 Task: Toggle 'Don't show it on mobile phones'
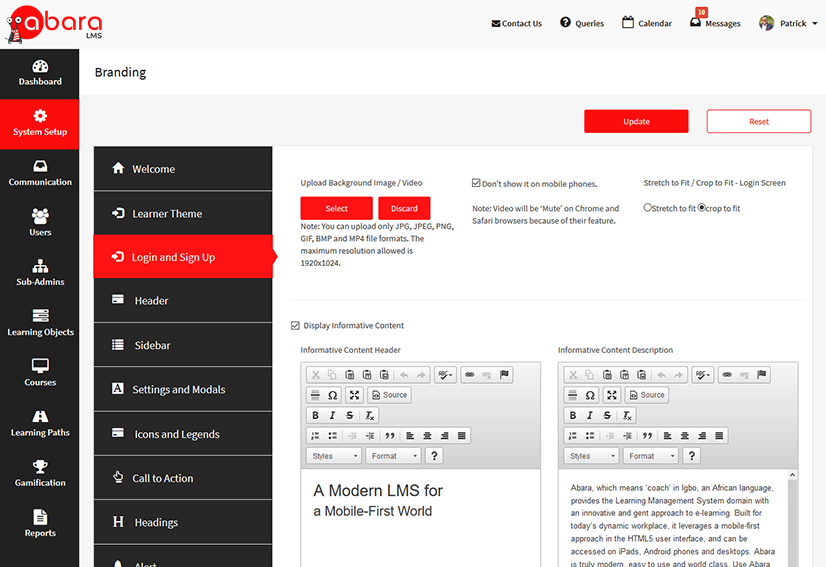[476, 183]
